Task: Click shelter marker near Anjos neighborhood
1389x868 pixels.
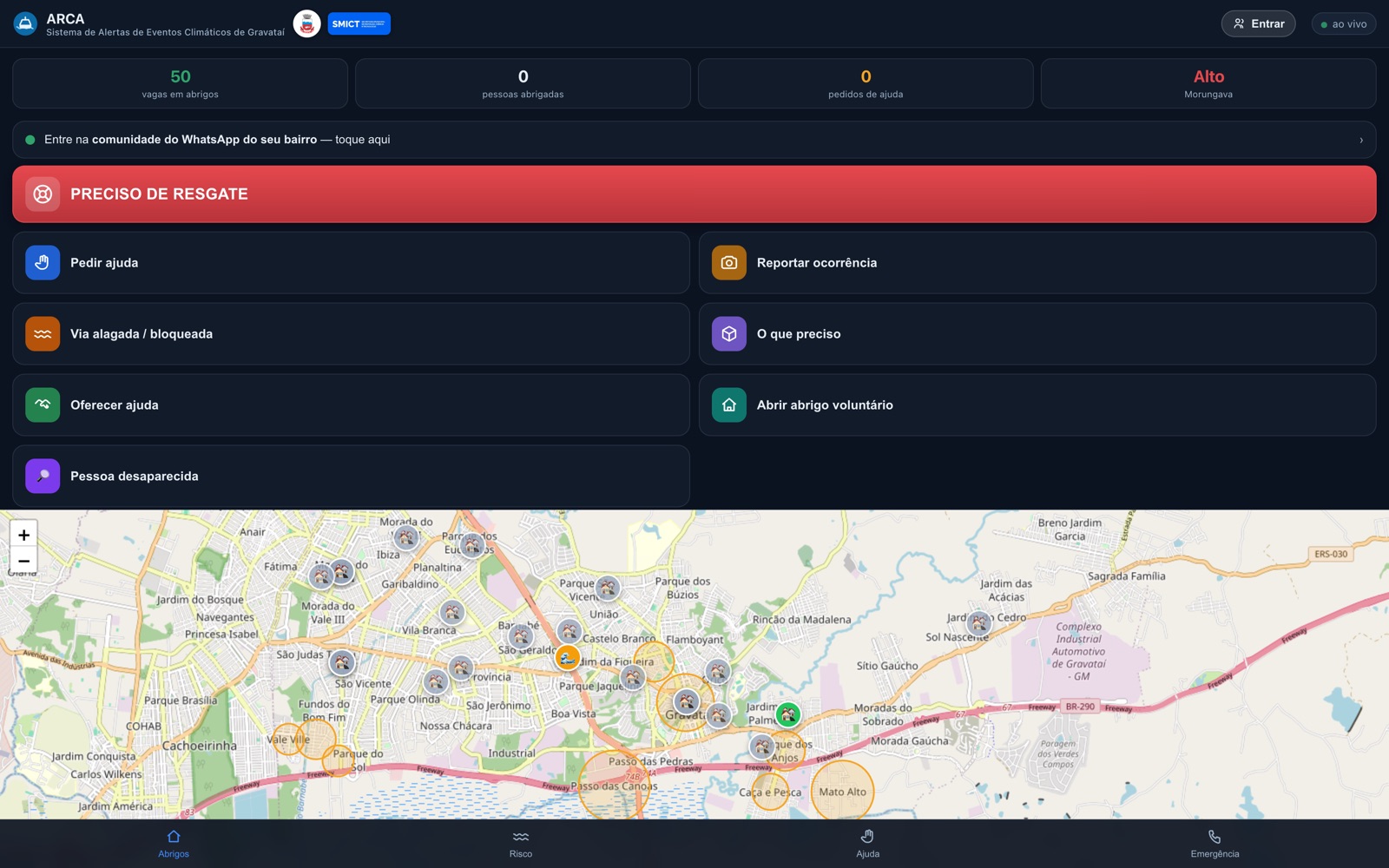Action: click(761, 746)
